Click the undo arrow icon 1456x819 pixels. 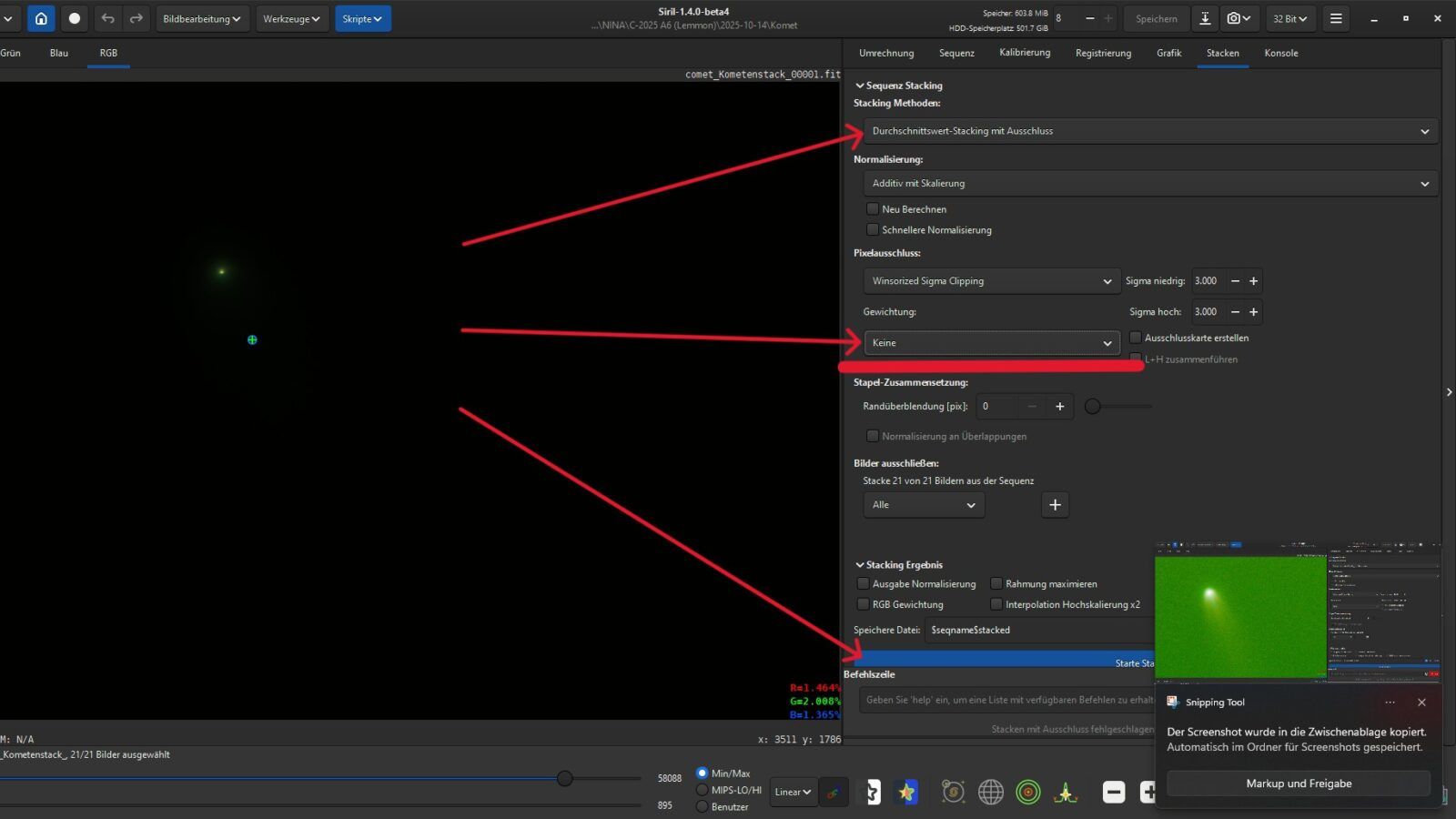coord(107,18)
